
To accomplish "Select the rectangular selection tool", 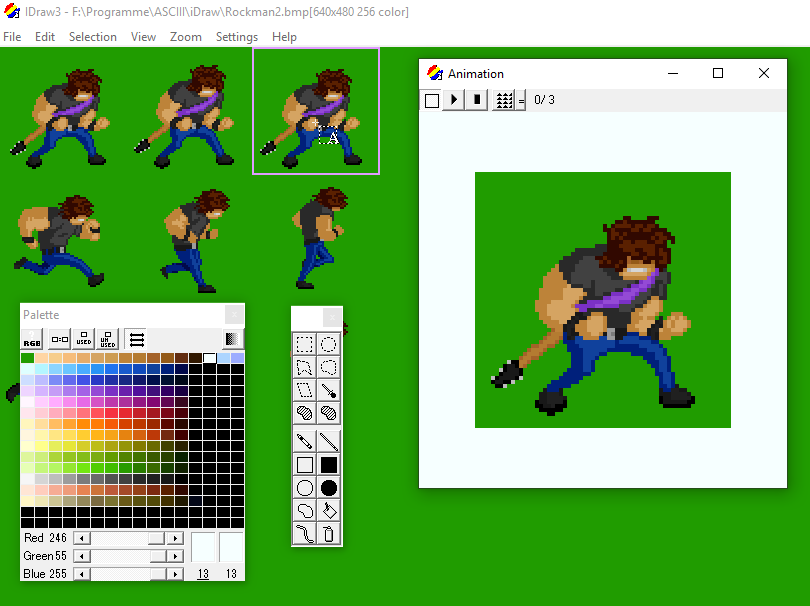I will pos(305,345).
